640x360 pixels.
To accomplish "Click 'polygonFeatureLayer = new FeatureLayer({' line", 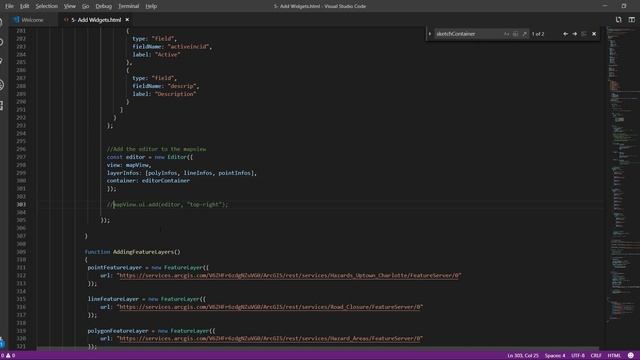I will [x=151, y=331].
